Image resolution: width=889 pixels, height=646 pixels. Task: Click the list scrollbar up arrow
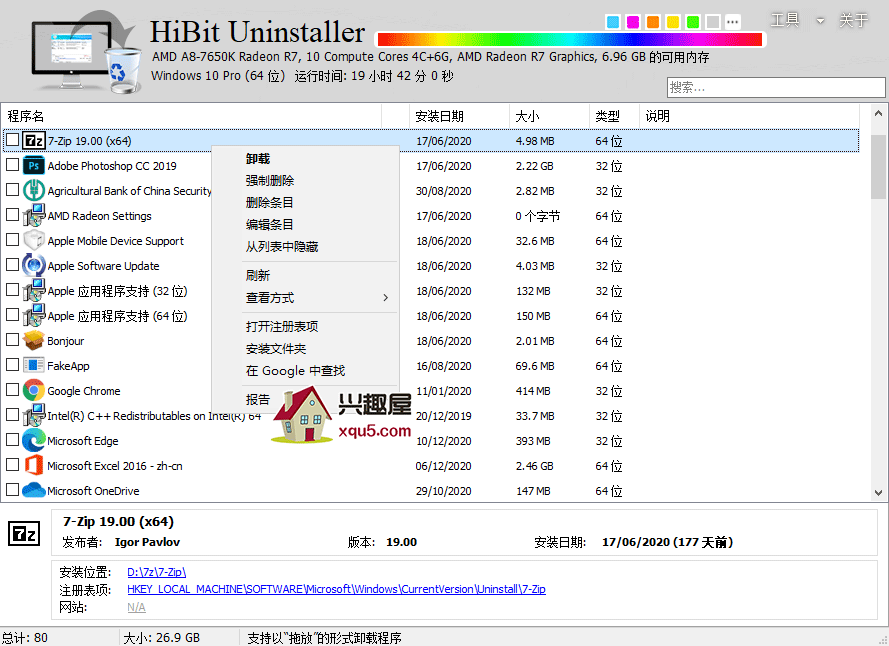tap(878, 113)
